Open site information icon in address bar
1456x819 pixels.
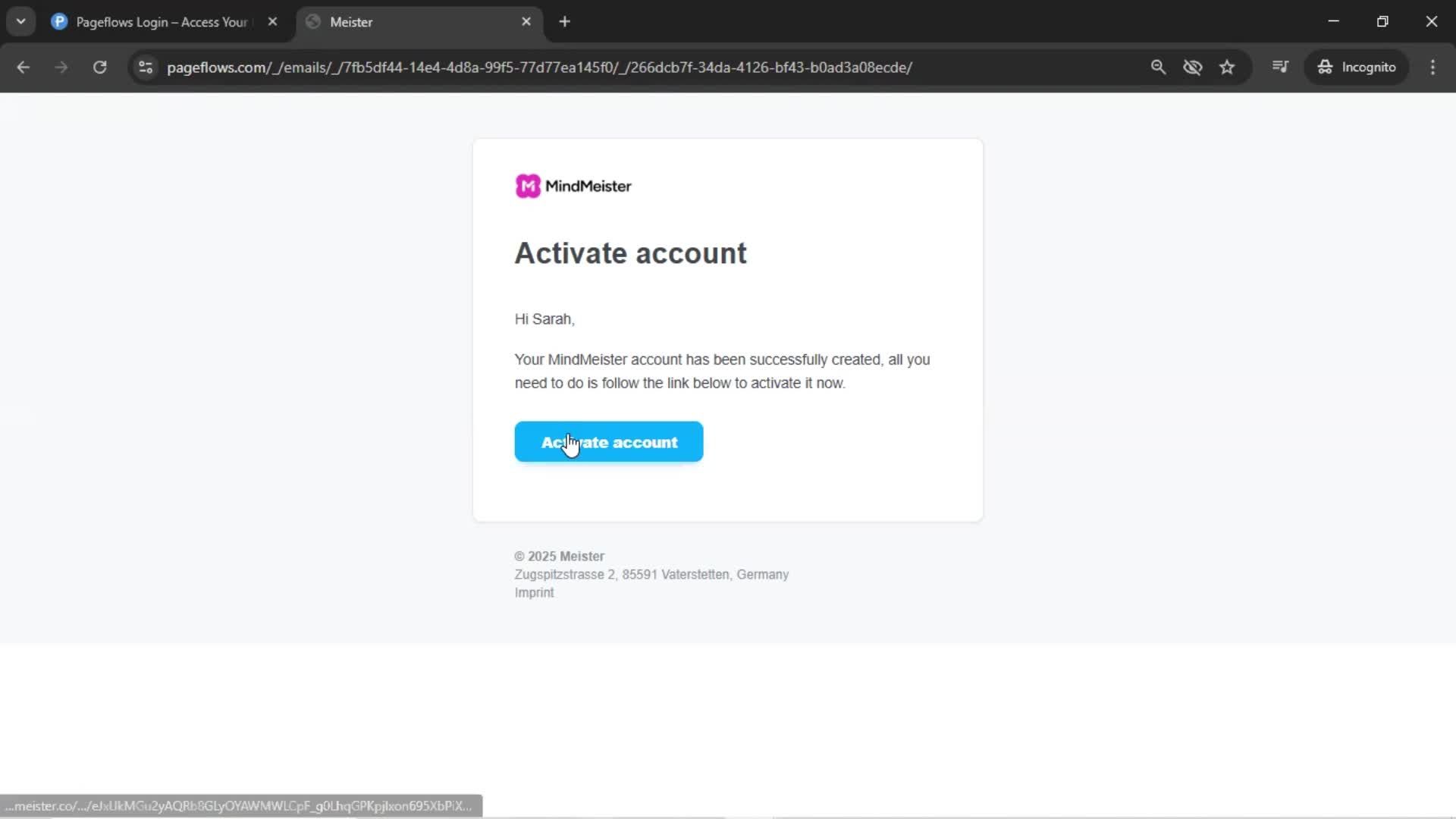point(146,67)
